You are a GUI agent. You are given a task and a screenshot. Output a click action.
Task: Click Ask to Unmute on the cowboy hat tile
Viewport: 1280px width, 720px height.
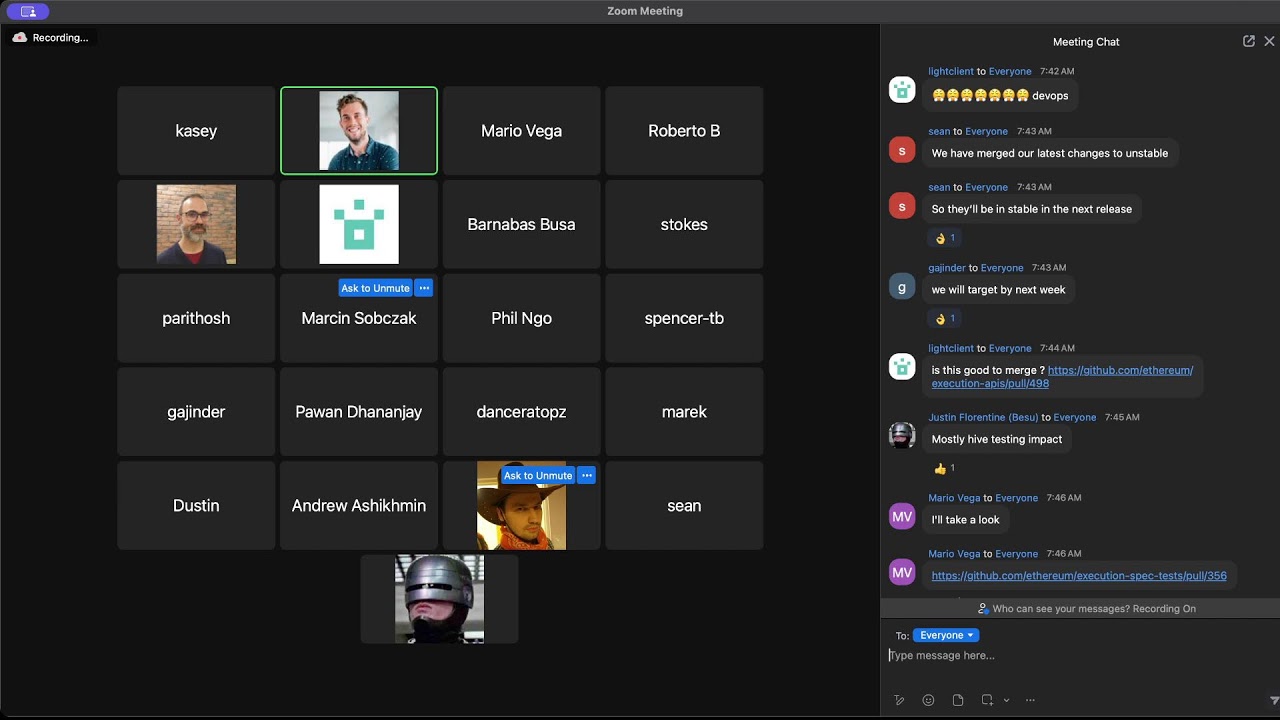pos(538,476)
